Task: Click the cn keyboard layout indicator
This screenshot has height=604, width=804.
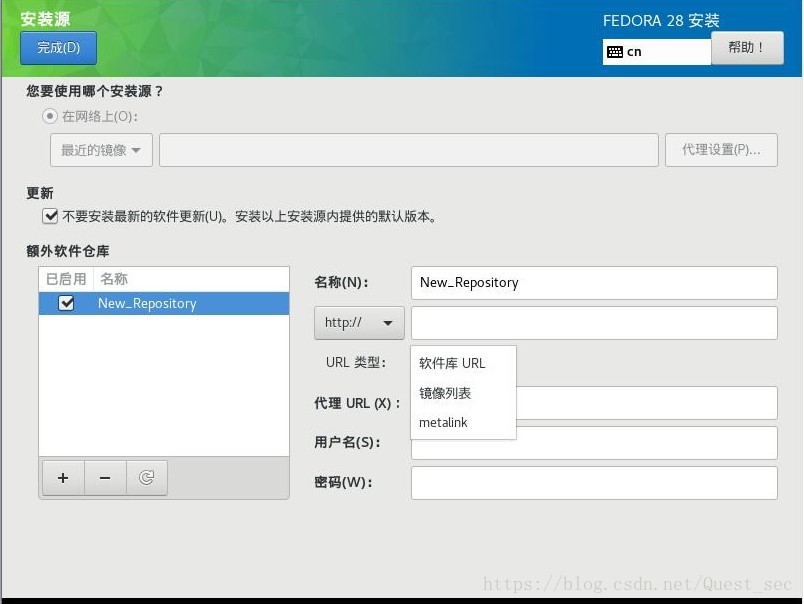Action: [x=657, y=52]
